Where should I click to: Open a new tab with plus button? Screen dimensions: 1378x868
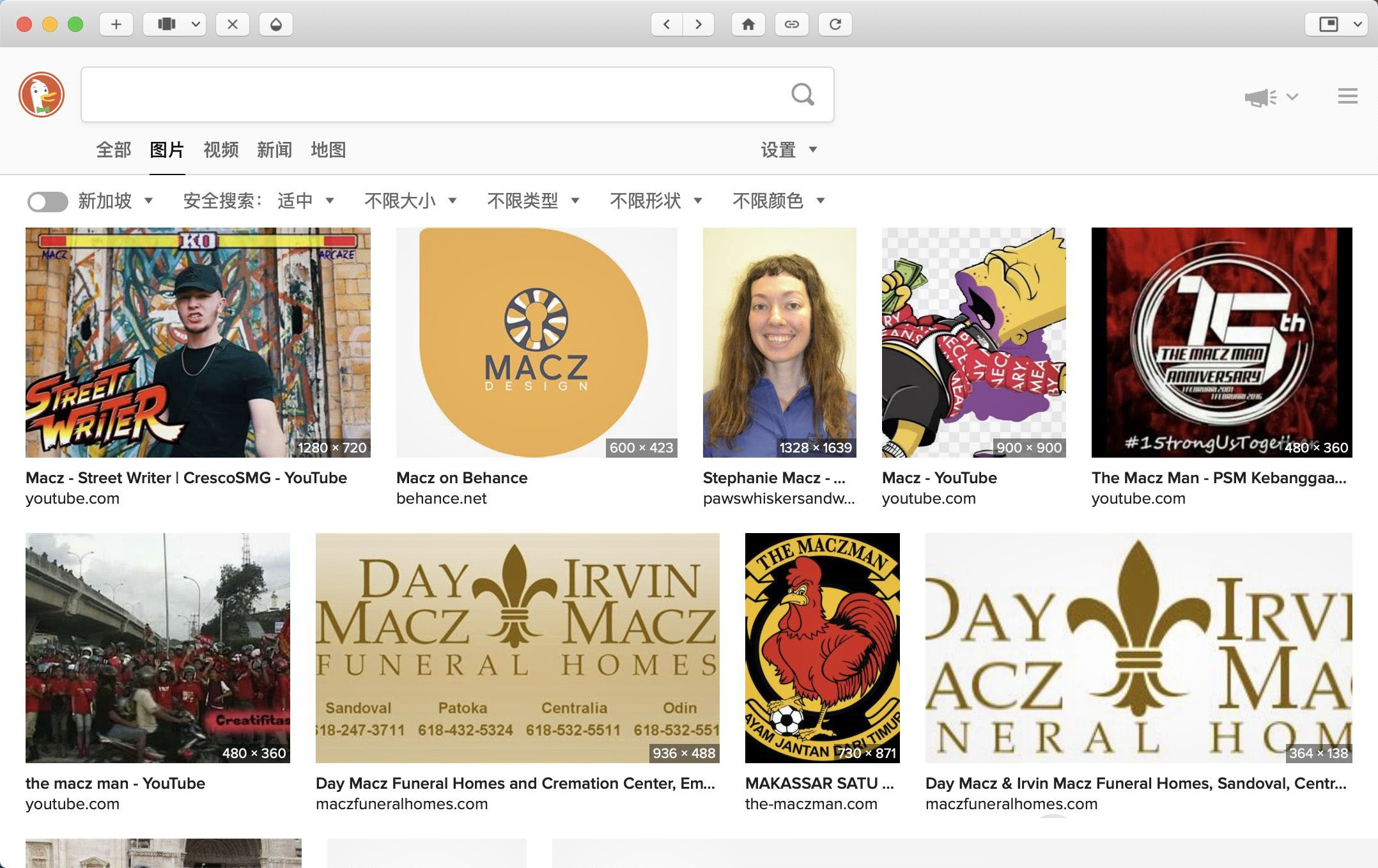point(116,24)
